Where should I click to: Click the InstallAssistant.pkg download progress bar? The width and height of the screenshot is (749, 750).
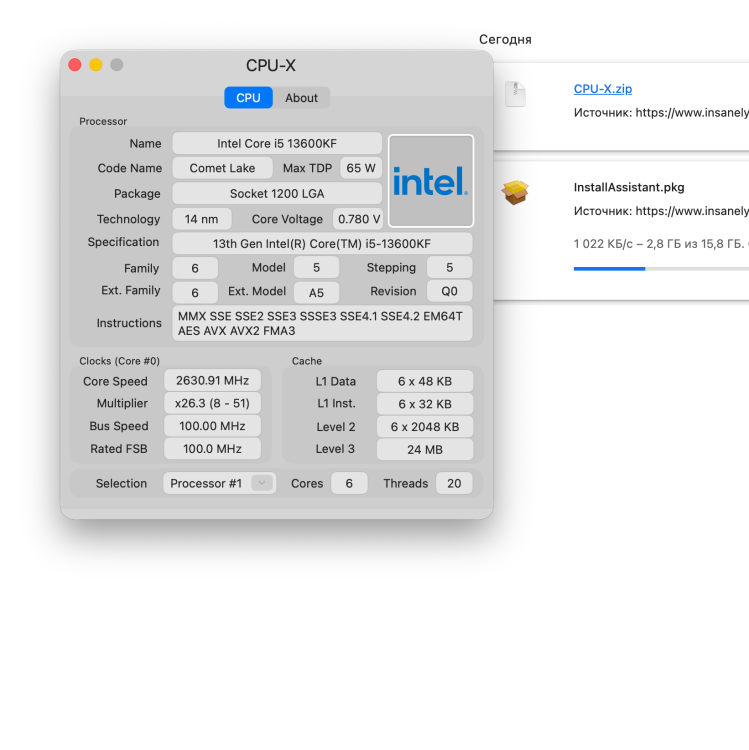661,269
